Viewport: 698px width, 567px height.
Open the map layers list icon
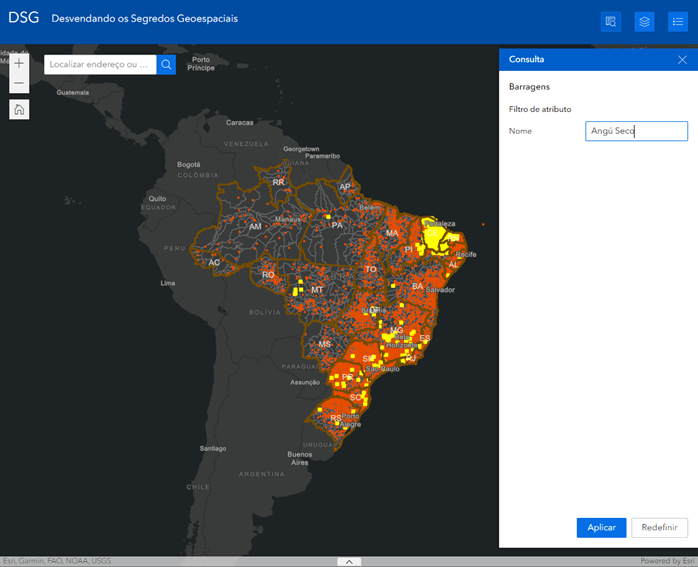[644, 21]
